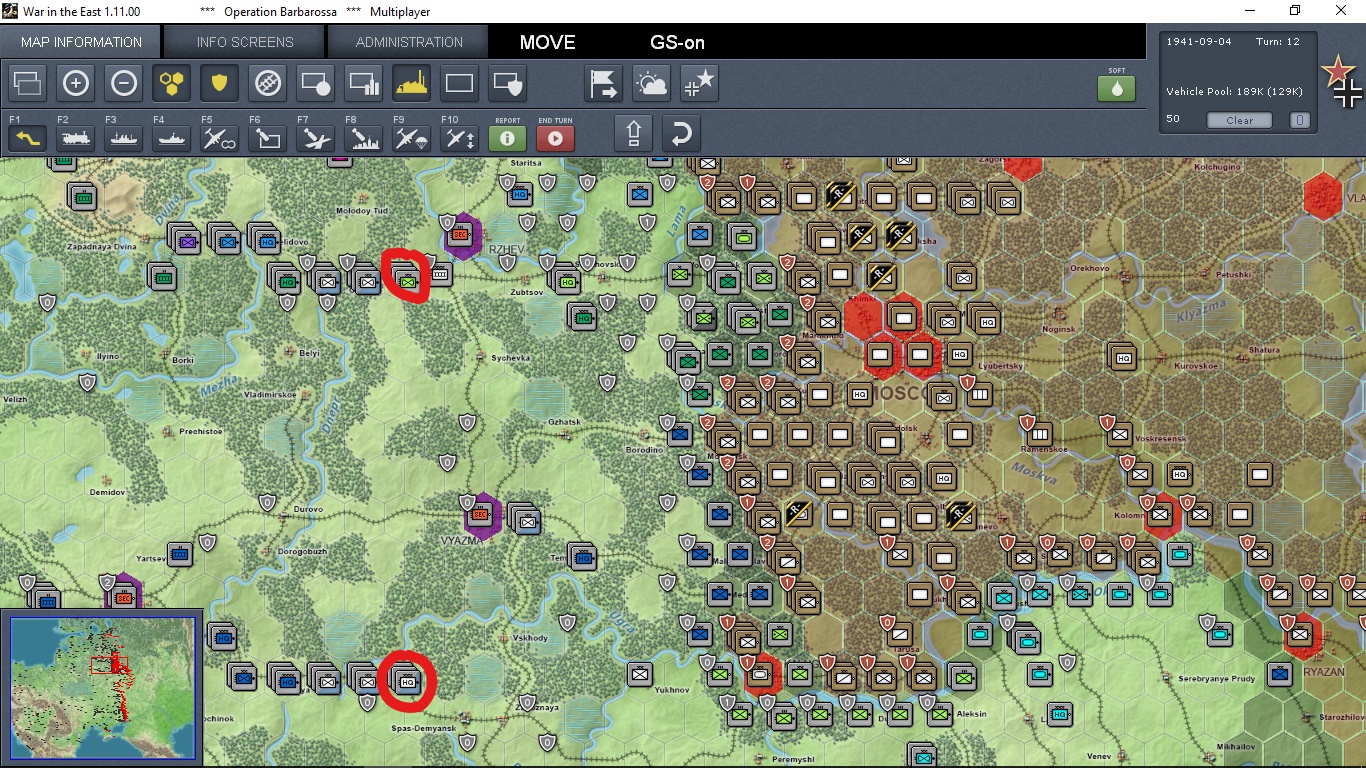Select F1 move mode
This screenshot has height=768, width=1366.
coord(27,138)
